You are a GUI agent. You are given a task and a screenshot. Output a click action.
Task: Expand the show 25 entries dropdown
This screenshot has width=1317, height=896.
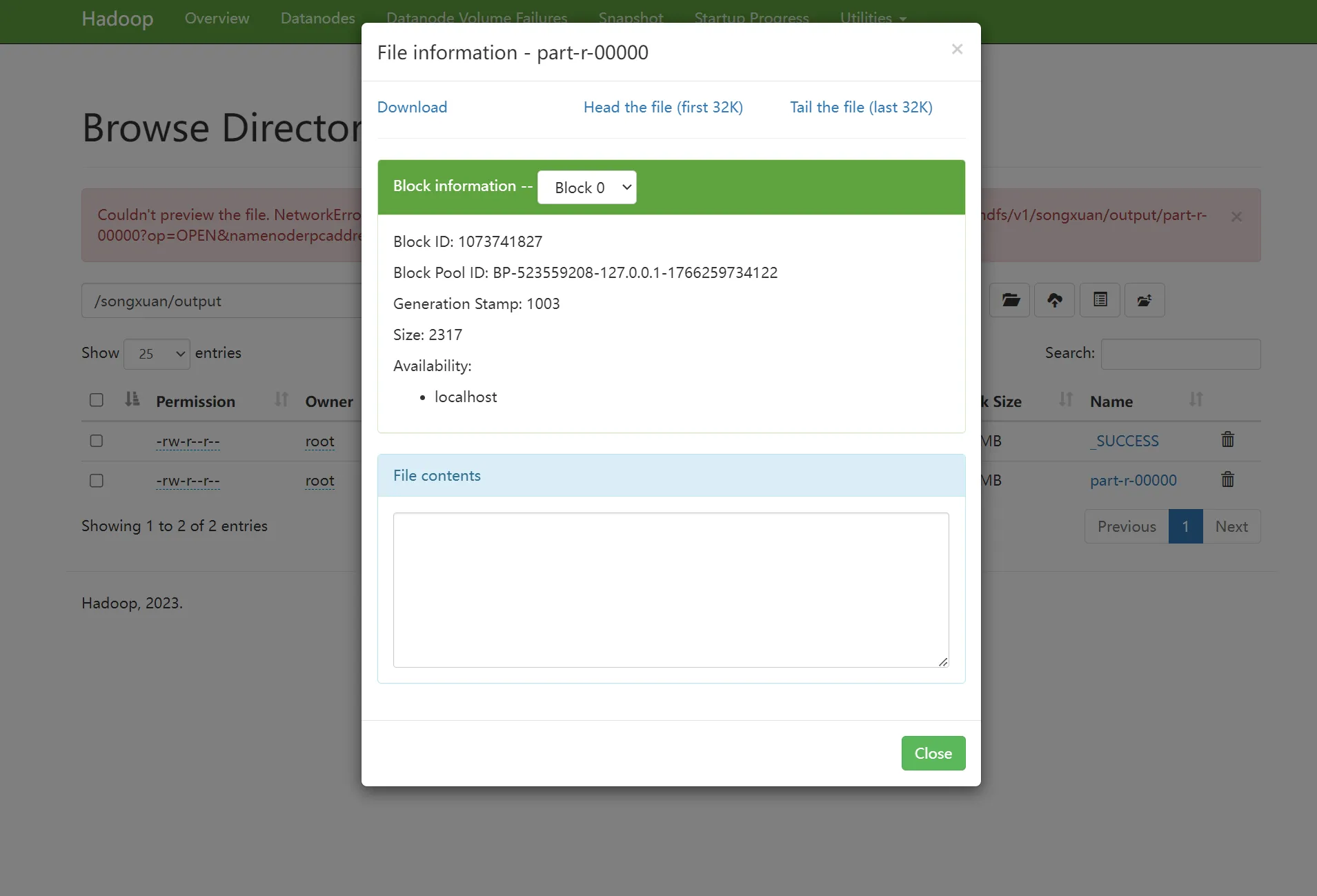point(157,354)
